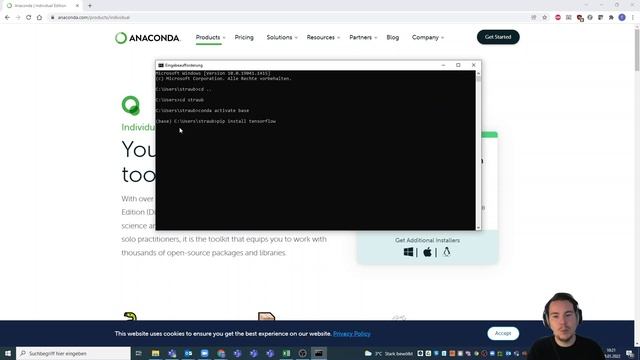Open the Privacy Policy link
The width and height of the screenshot is (640, 360).
(x=352, y=334)
